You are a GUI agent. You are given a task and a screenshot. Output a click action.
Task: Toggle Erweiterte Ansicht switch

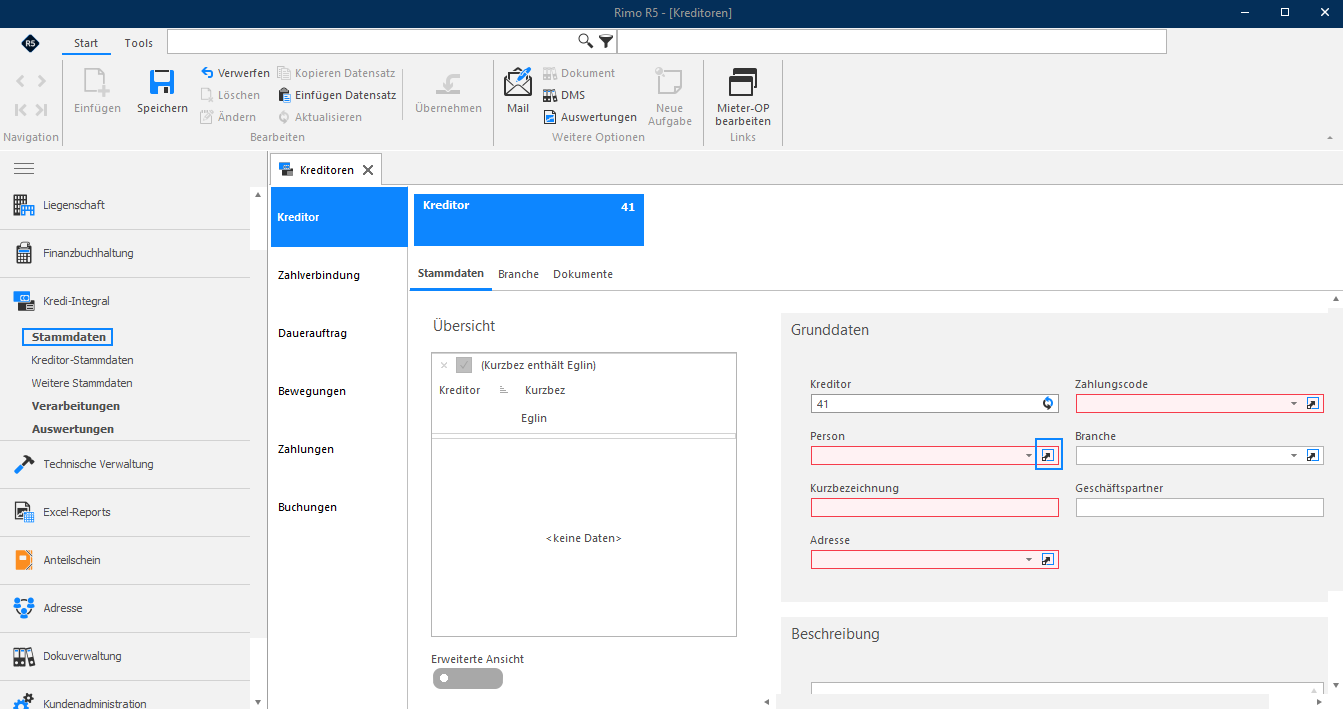(x=468, y=679)
